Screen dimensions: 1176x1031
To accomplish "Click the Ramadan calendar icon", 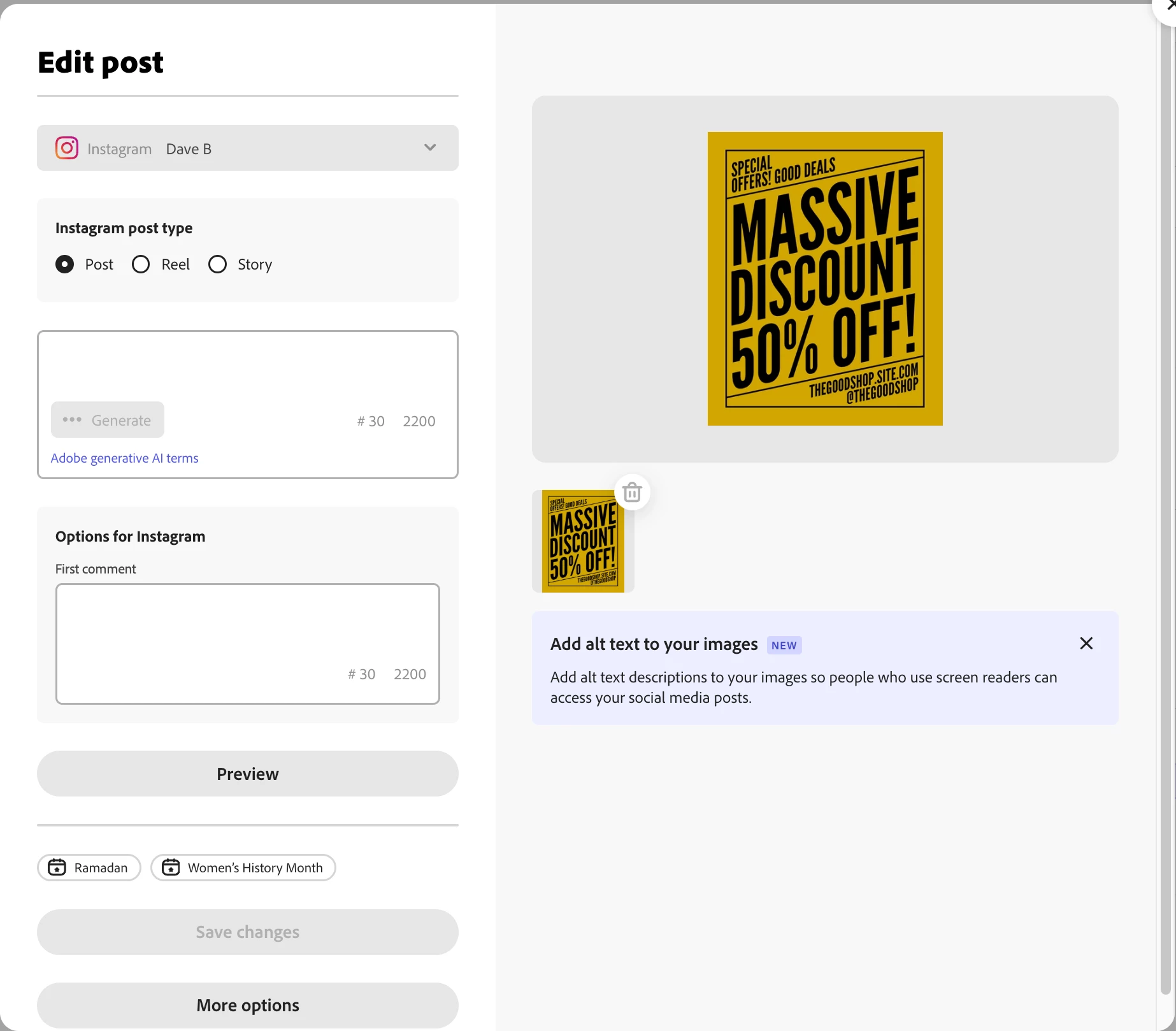I will click(x=57, y=867).
